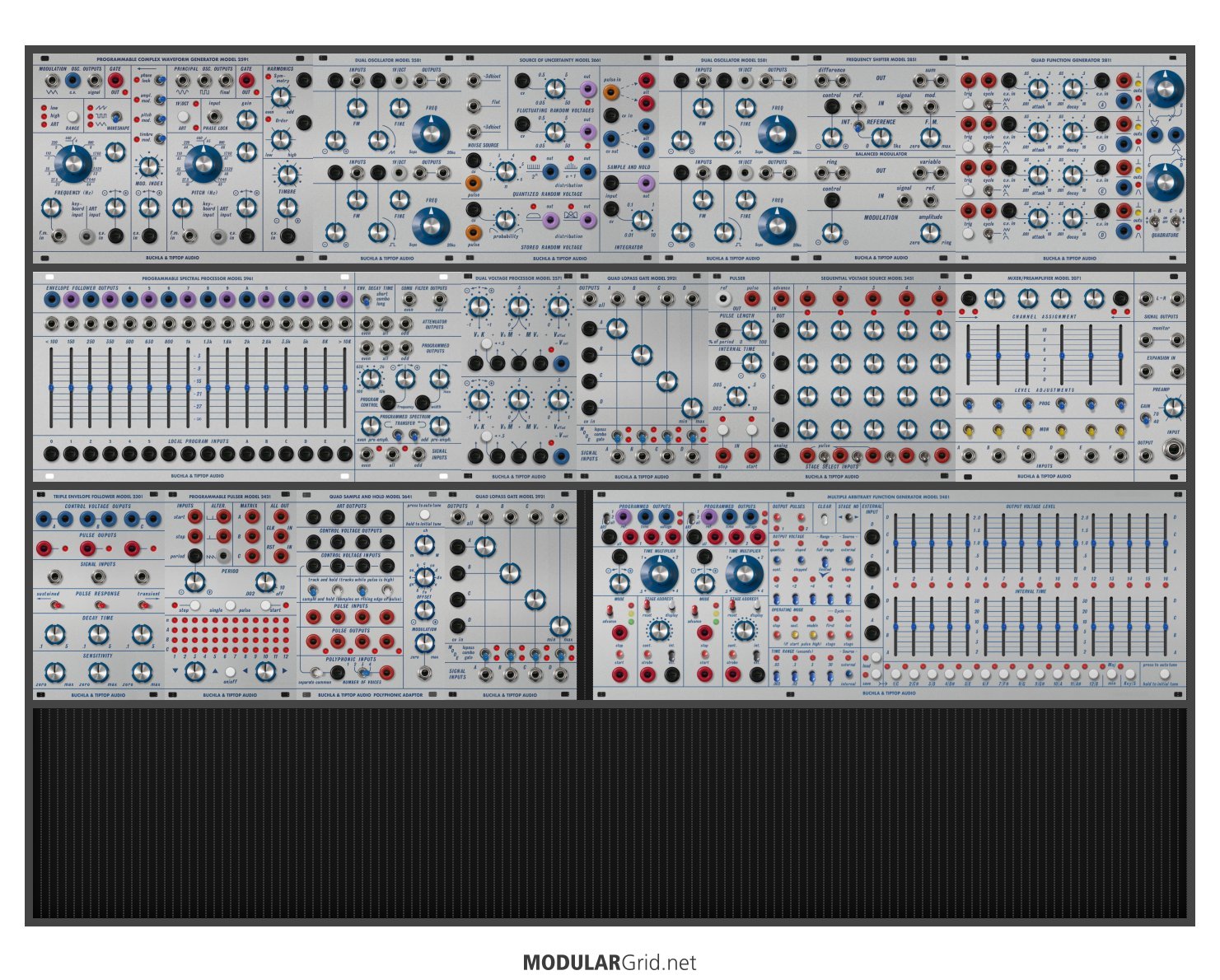Click the >10K band slider on the Spectral Processor

344,388
